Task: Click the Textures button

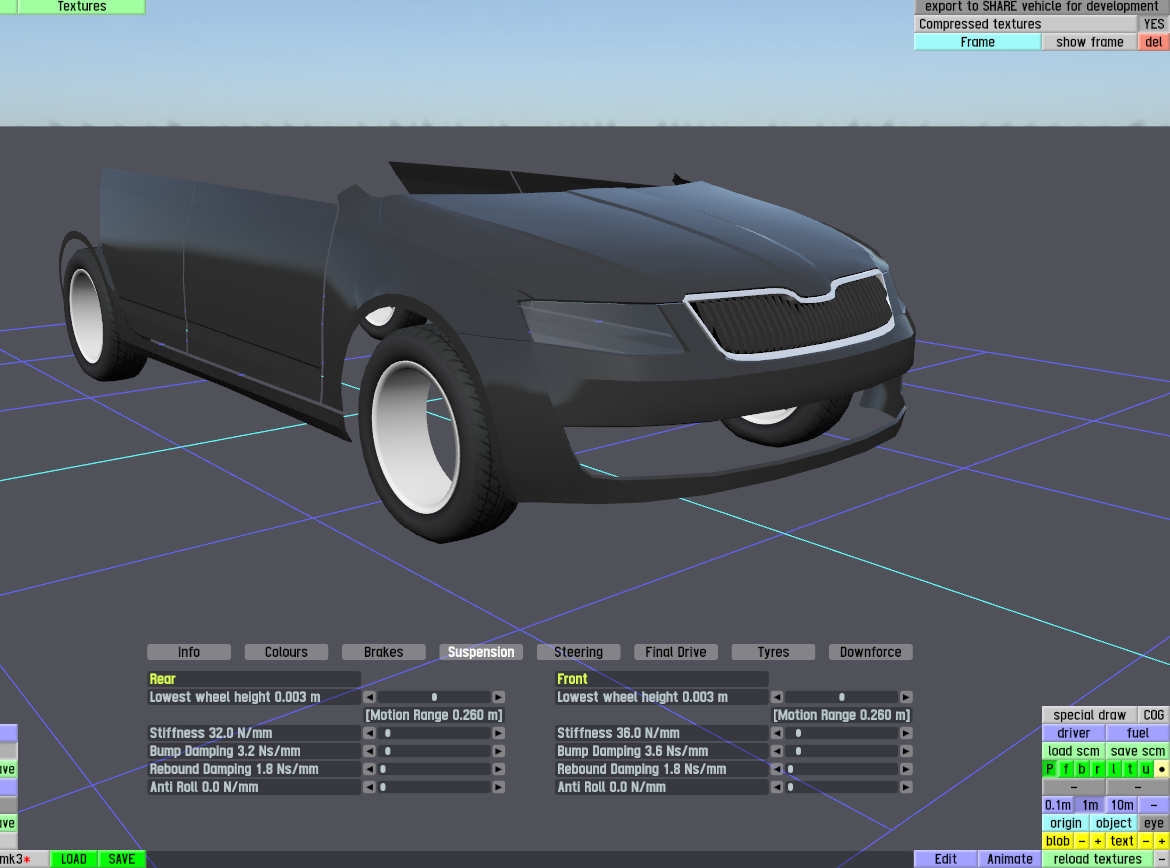Action: tap(81, 7)
